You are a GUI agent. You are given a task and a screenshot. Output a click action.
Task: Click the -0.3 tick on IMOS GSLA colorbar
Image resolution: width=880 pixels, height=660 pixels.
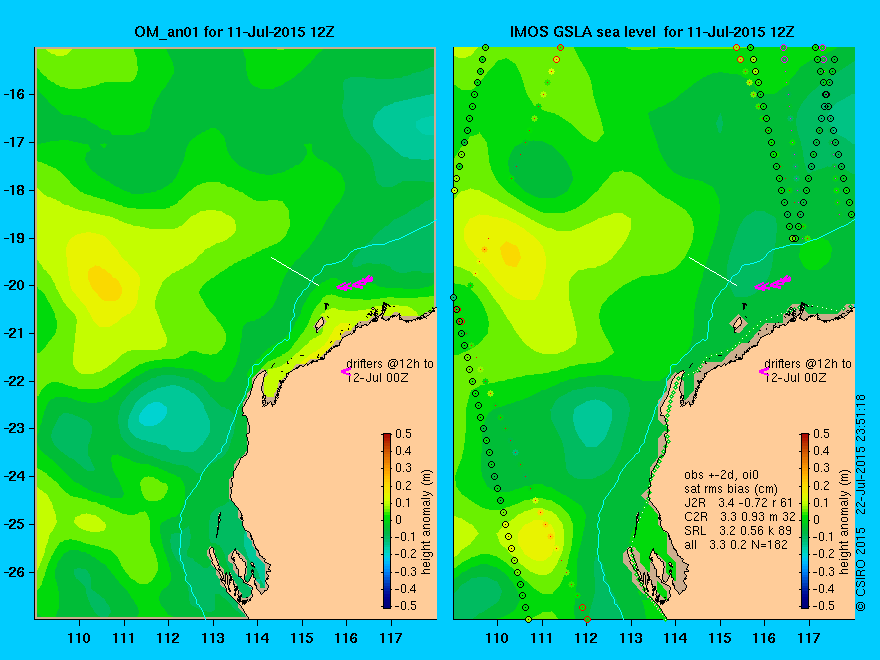click(x=822, y=571)
